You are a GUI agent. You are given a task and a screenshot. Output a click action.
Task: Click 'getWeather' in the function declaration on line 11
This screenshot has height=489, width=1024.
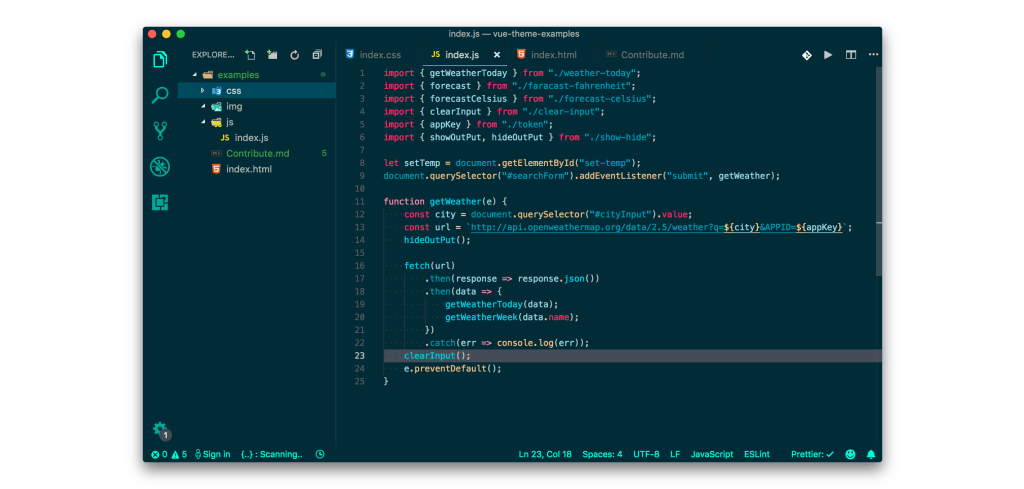click(455, 202)
